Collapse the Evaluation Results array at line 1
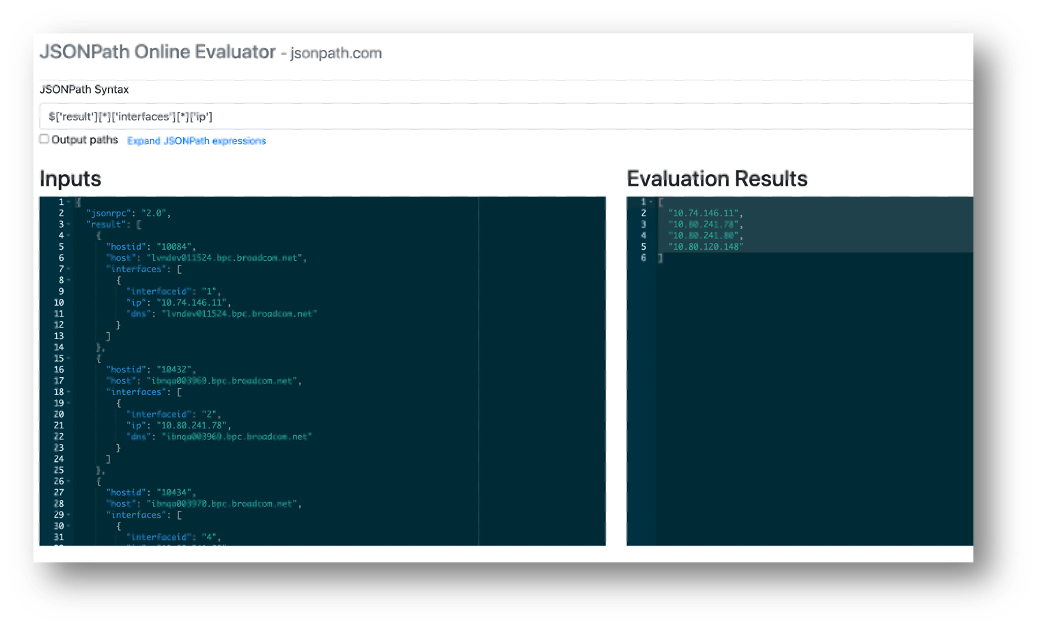 point(652,202)
